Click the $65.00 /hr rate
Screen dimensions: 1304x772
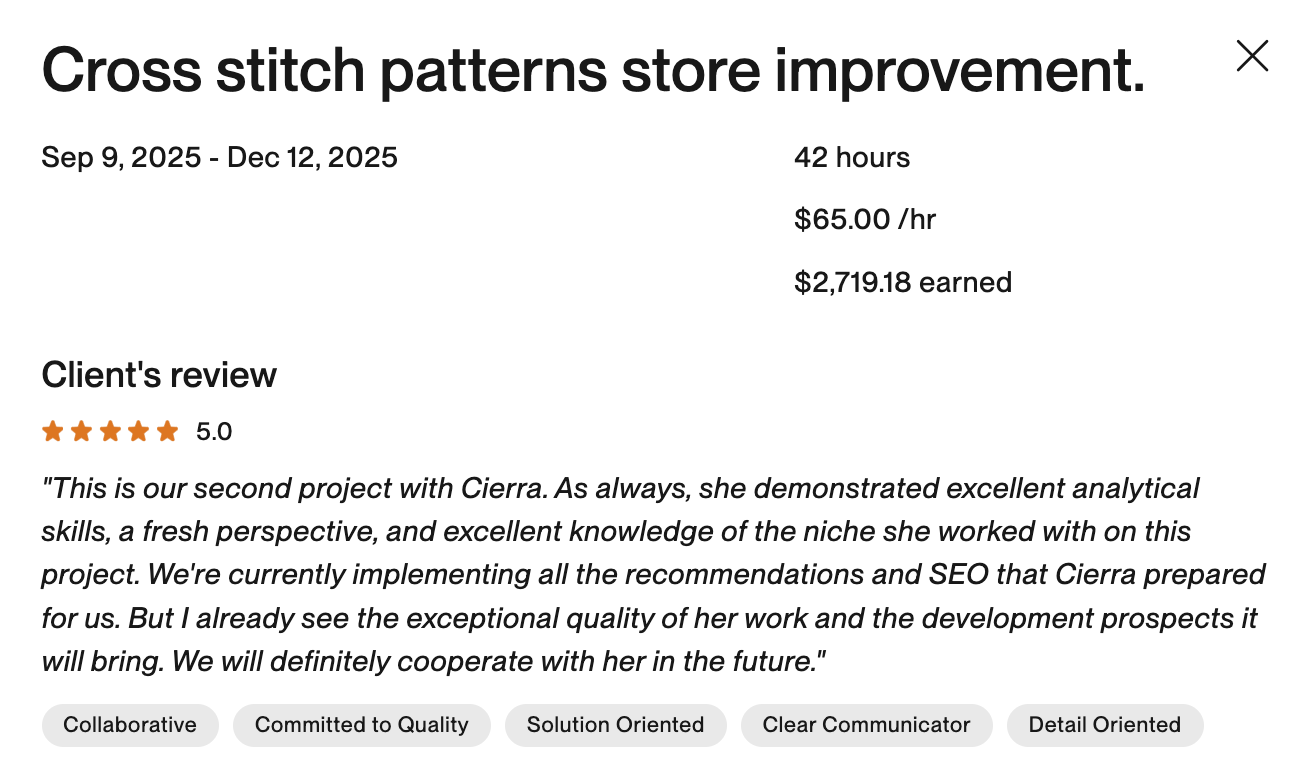(865, 220)
